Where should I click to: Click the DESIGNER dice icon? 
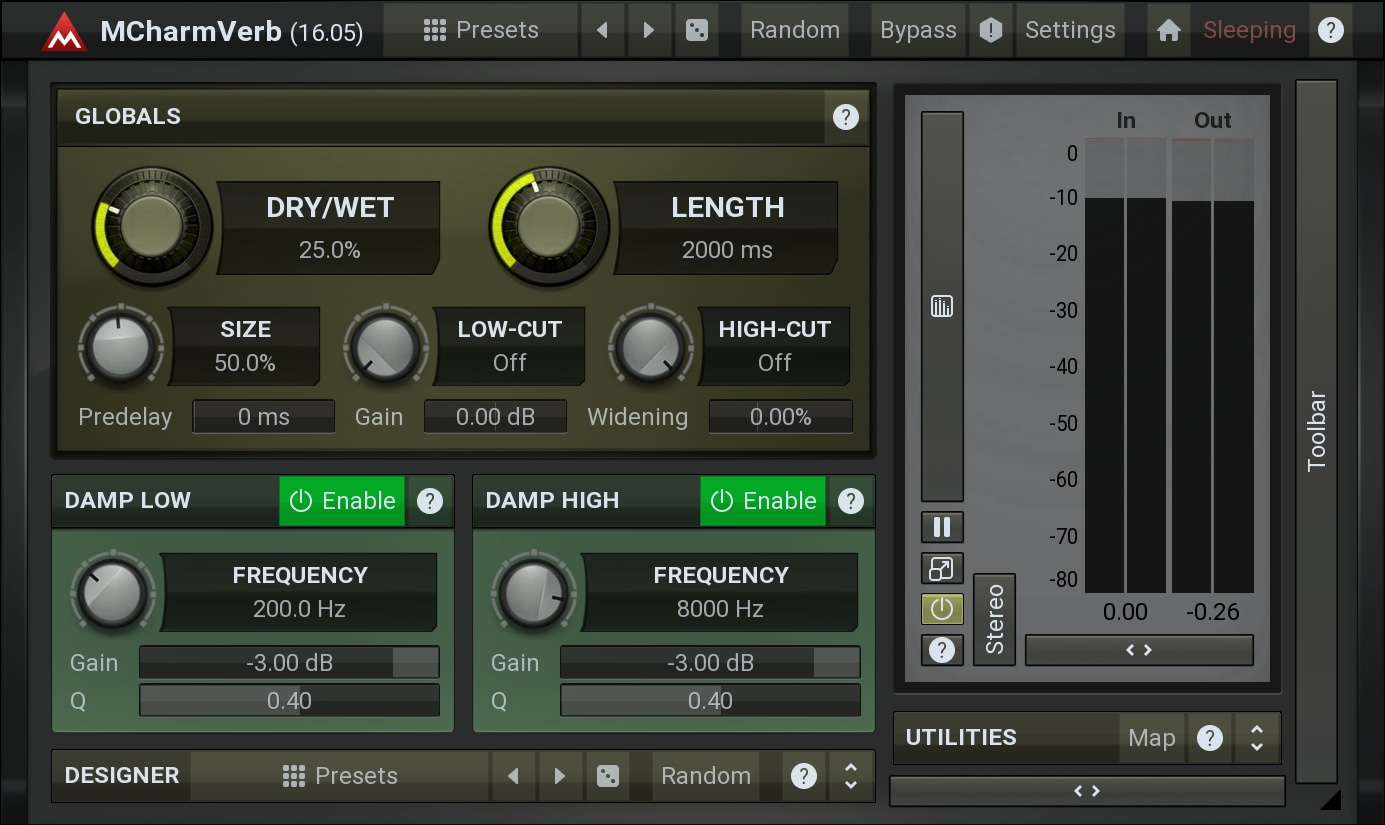607,776
